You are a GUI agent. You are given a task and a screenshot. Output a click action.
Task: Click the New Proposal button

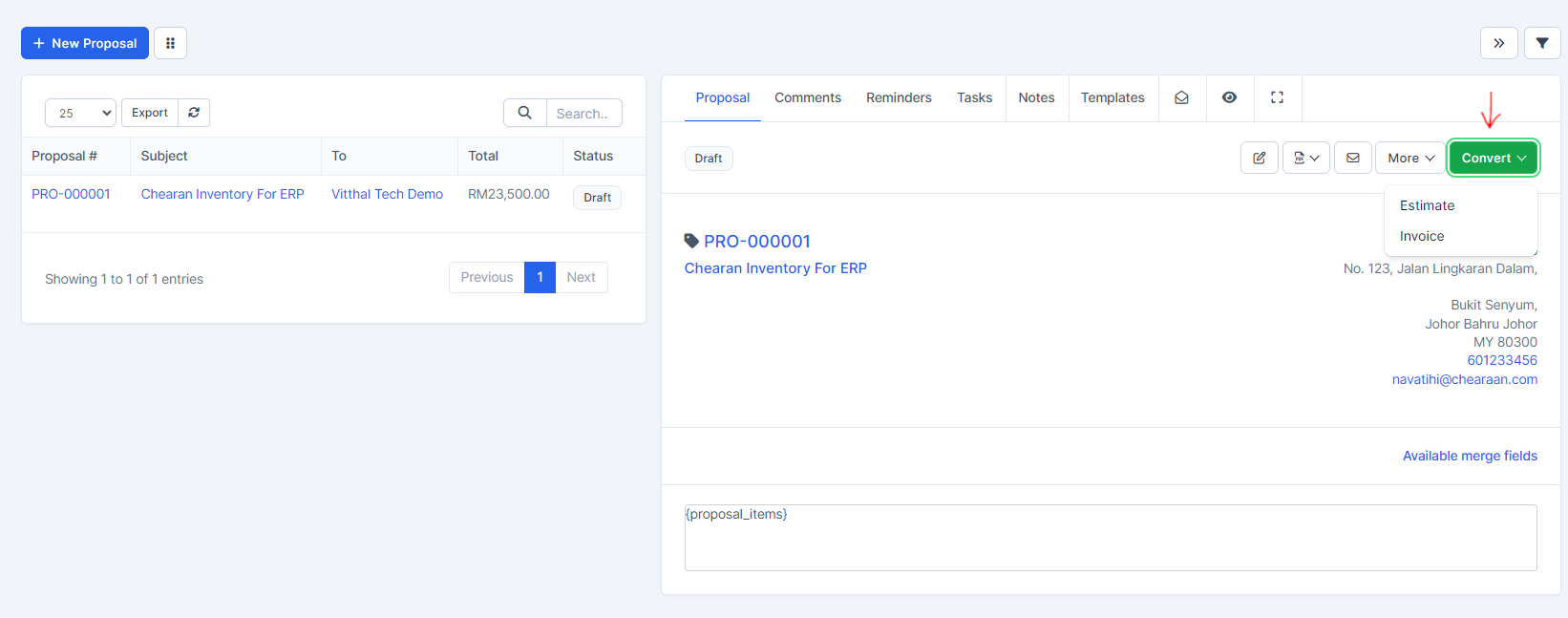click(x=85, y=43)
